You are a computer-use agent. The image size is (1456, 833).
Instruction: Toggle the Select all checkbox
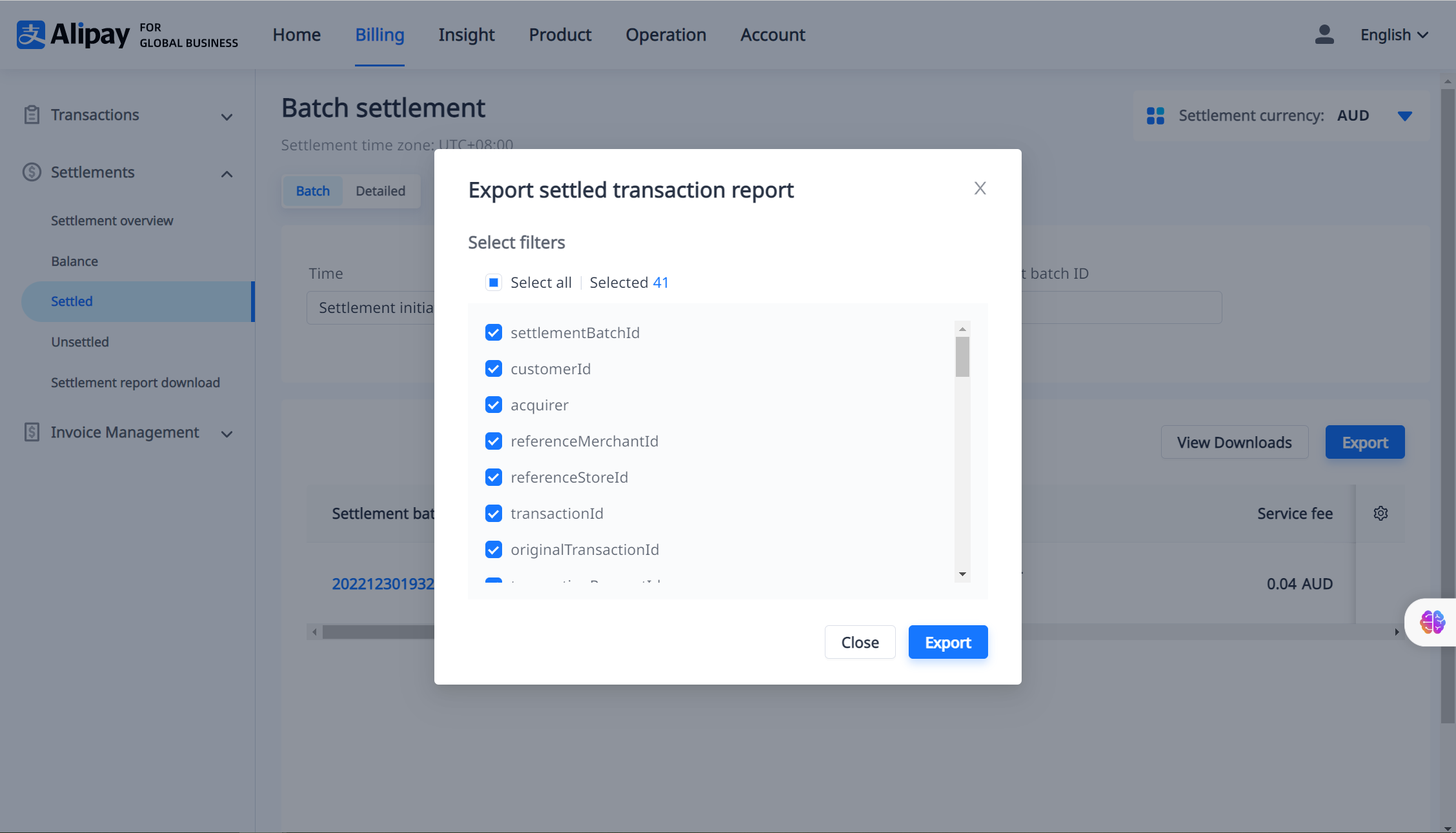[x=494, y=283]
